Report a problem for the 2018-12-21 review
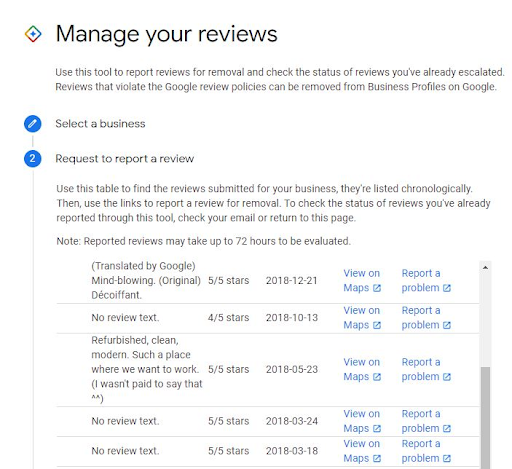Image resolution: width=512 pixels, height=469 pixels. point(426,280)
